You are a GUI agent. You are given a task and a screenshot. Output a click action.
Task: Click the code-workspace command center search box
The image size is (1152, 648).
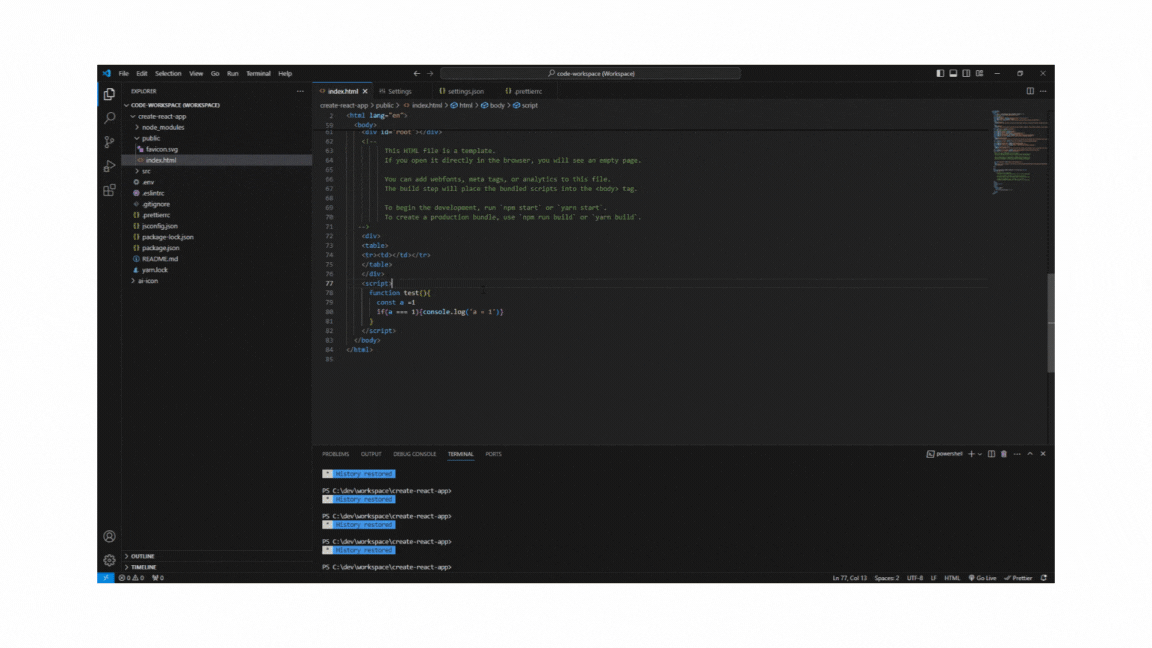pyautogui.click(x=591, y=73)
